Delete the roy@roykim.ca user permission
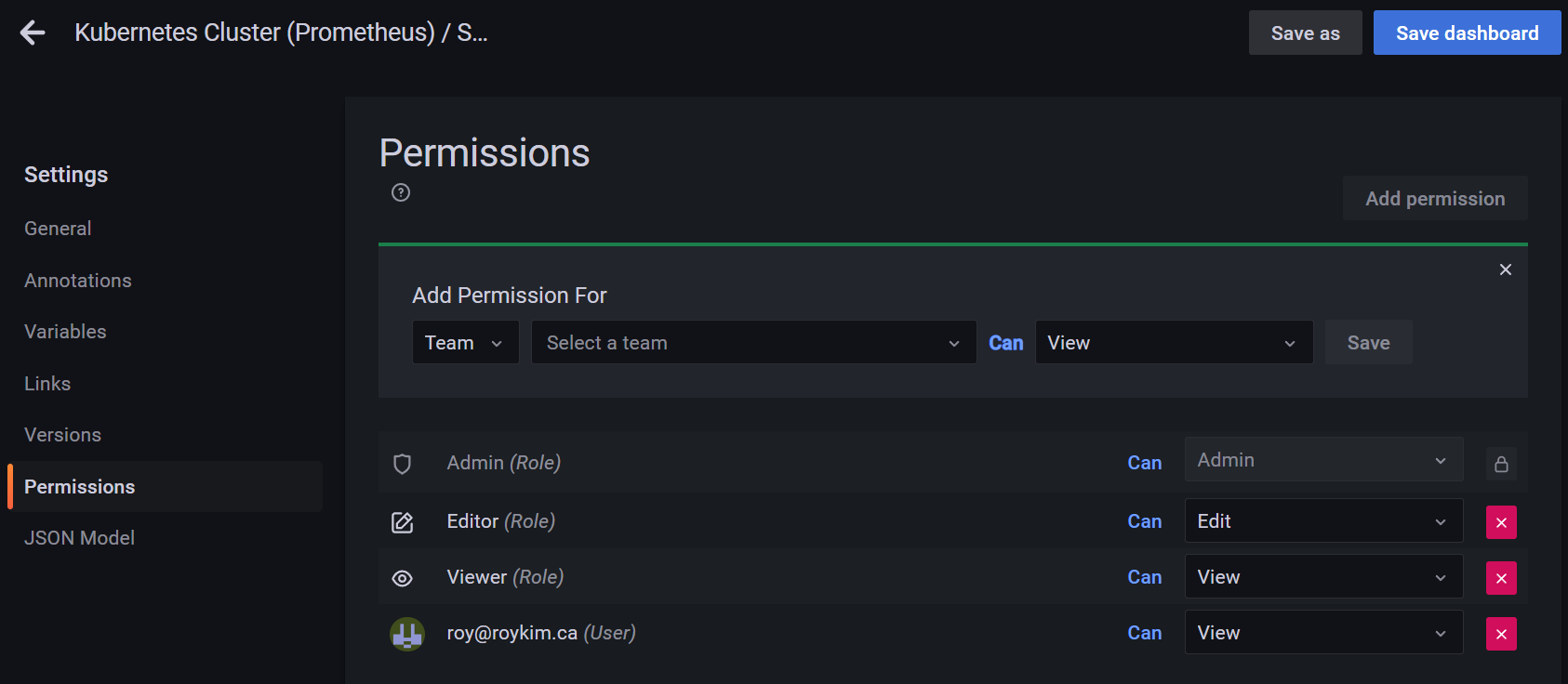Viewport: 1568px width, 684px height. coord(1501,634)
